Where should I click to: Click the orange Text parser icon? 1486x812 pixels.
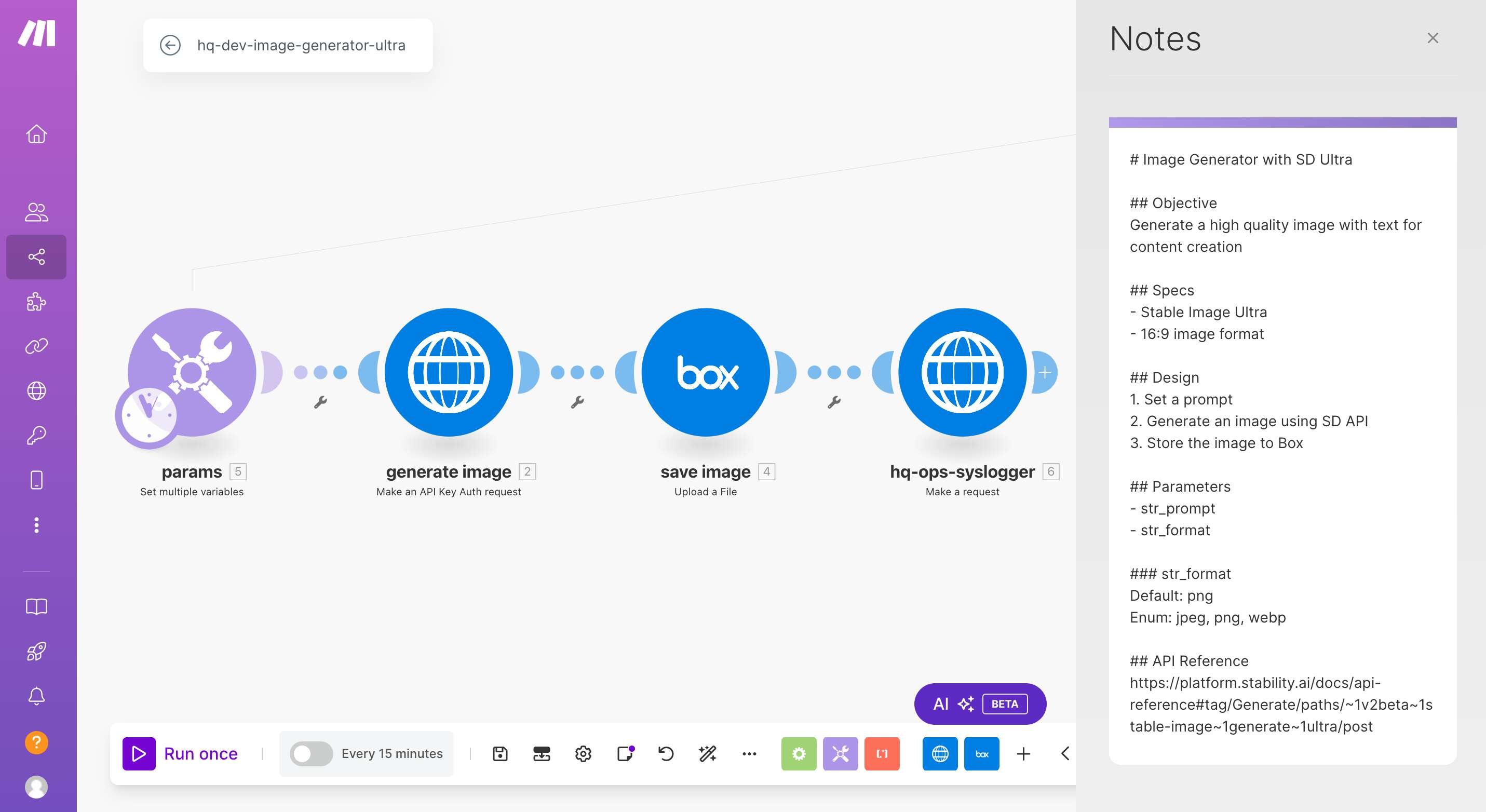tap(882, 753)
